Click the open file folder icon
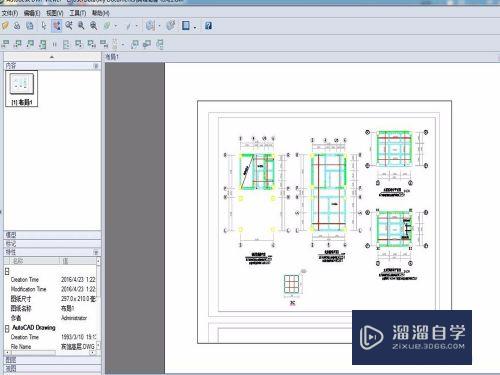This screenshot has width=500, height=375. click(5, 26)
